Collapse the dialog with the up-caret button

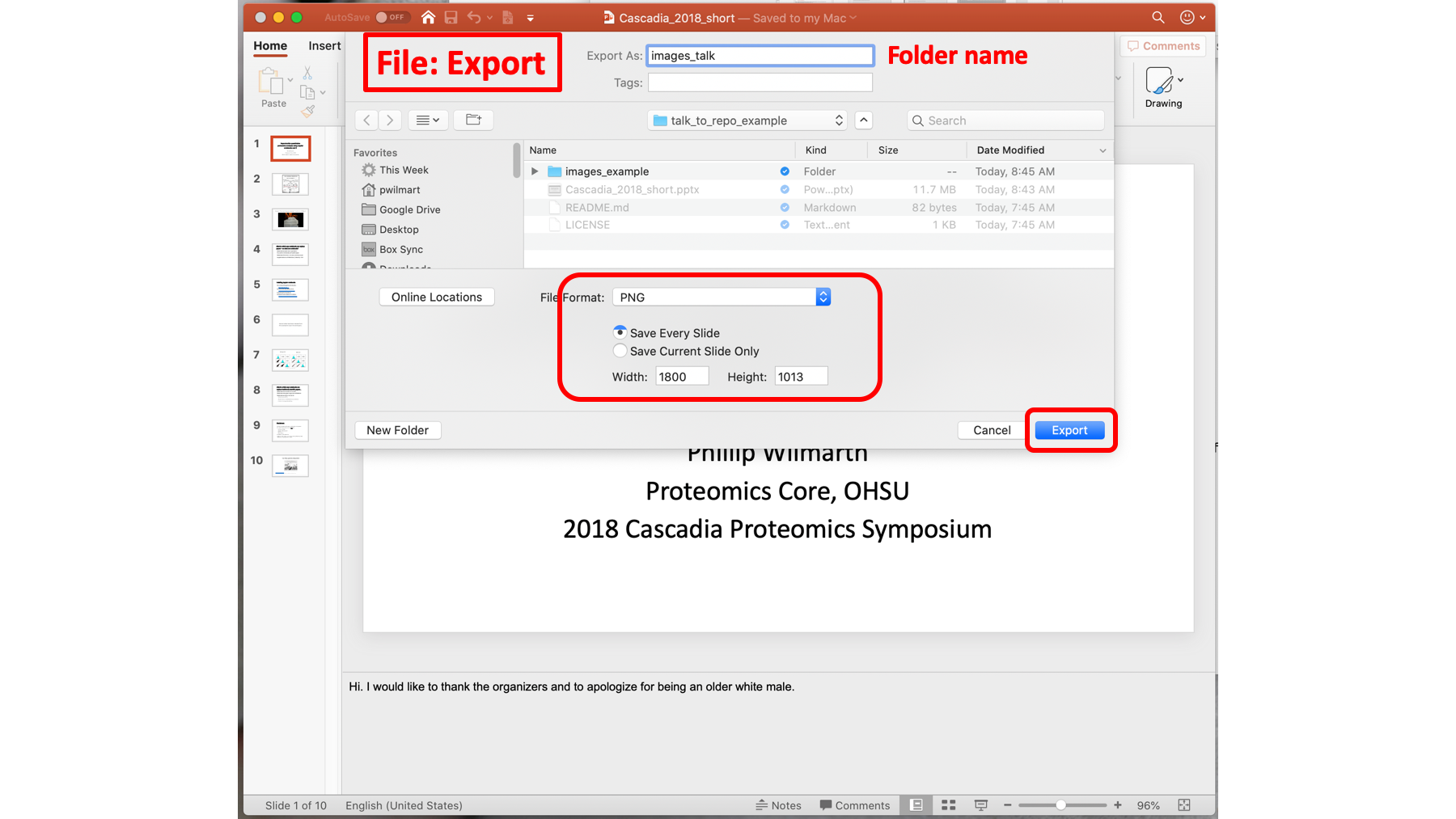pyautogui.click(x=864, y=120)
